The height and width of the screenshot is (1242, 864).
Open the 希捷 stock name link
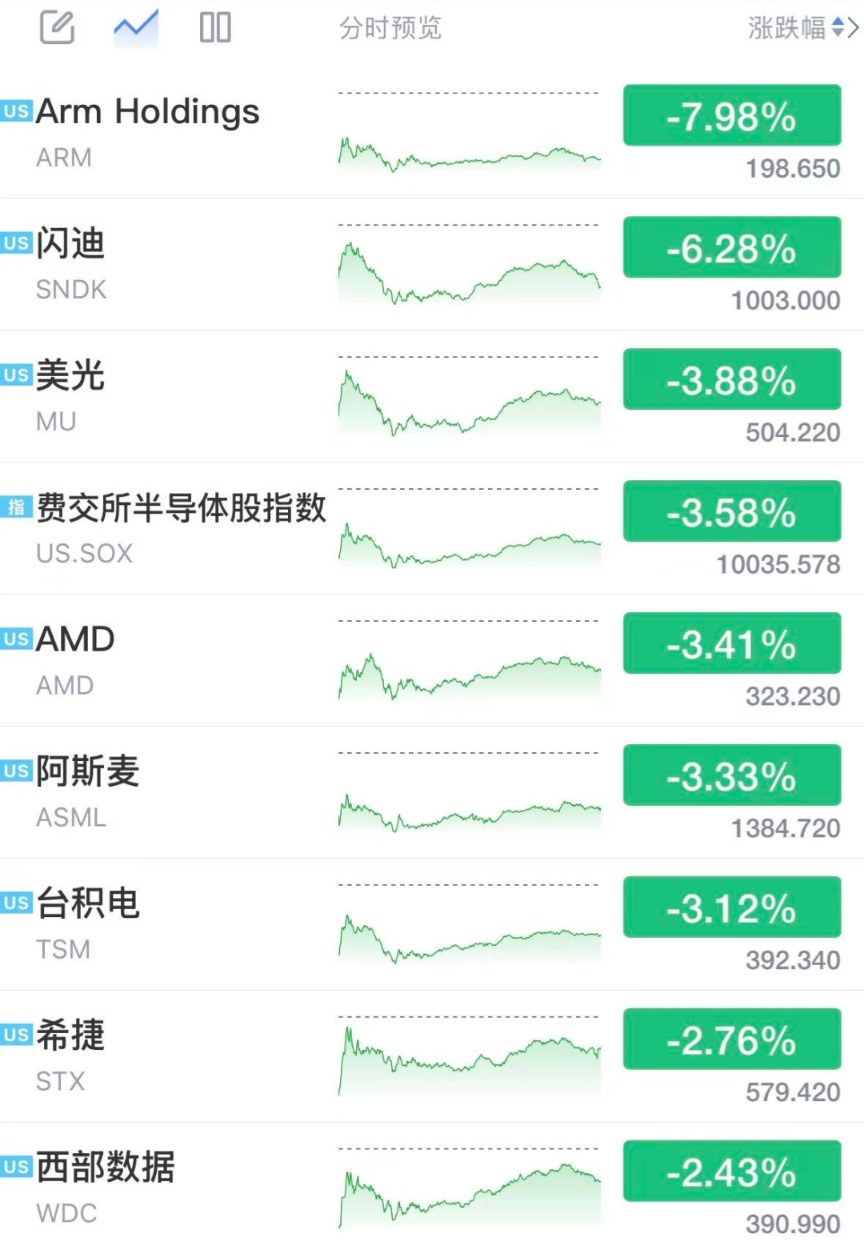(x=70, y=1035)
